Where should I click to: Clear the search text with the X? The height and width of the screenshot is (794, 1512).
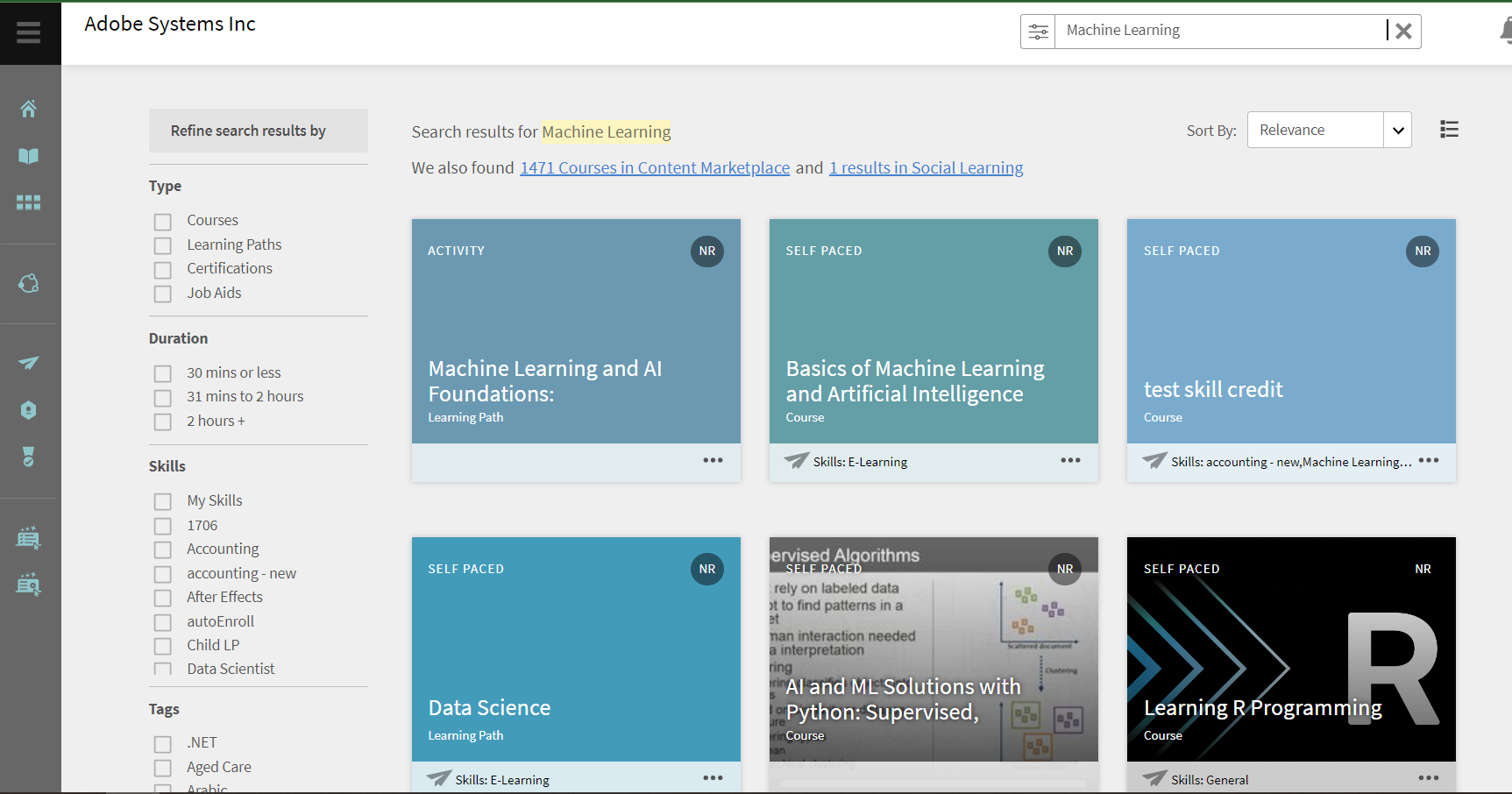pyautogui.click(x=1403, y=31)
